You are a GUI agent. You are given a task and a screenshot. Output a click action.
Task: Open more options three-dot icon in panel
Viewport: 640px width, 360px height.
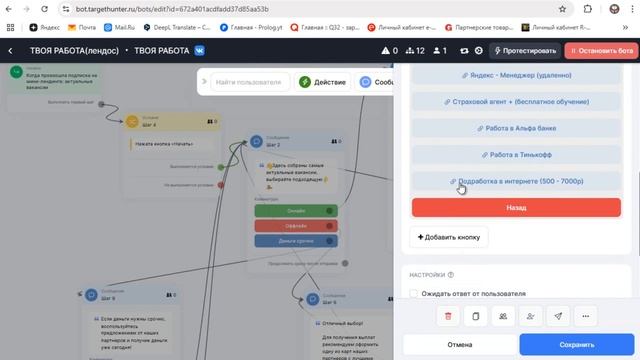(586, 316)
